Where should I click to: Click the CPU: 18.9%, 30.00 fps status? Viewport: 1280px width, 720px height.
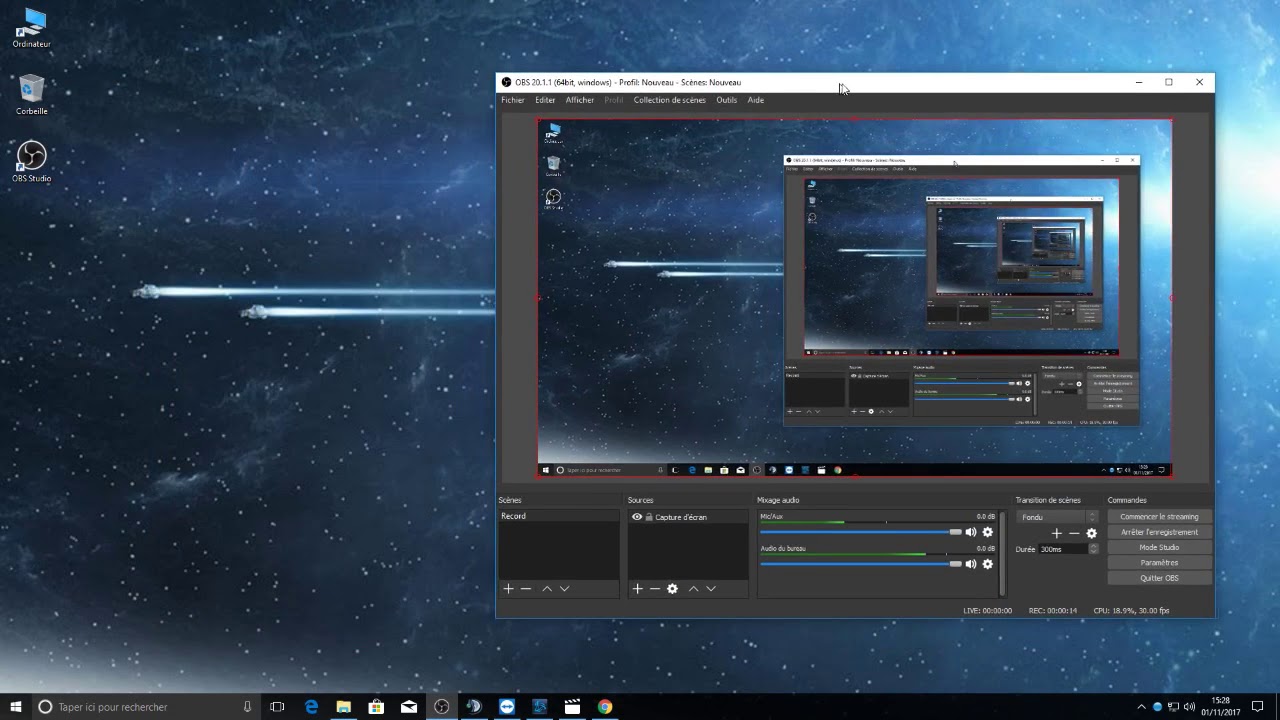click(1131, 610)
